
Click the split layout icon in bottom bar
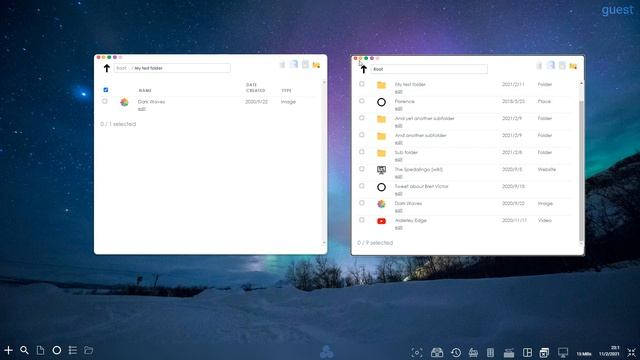tap(527, 352)
